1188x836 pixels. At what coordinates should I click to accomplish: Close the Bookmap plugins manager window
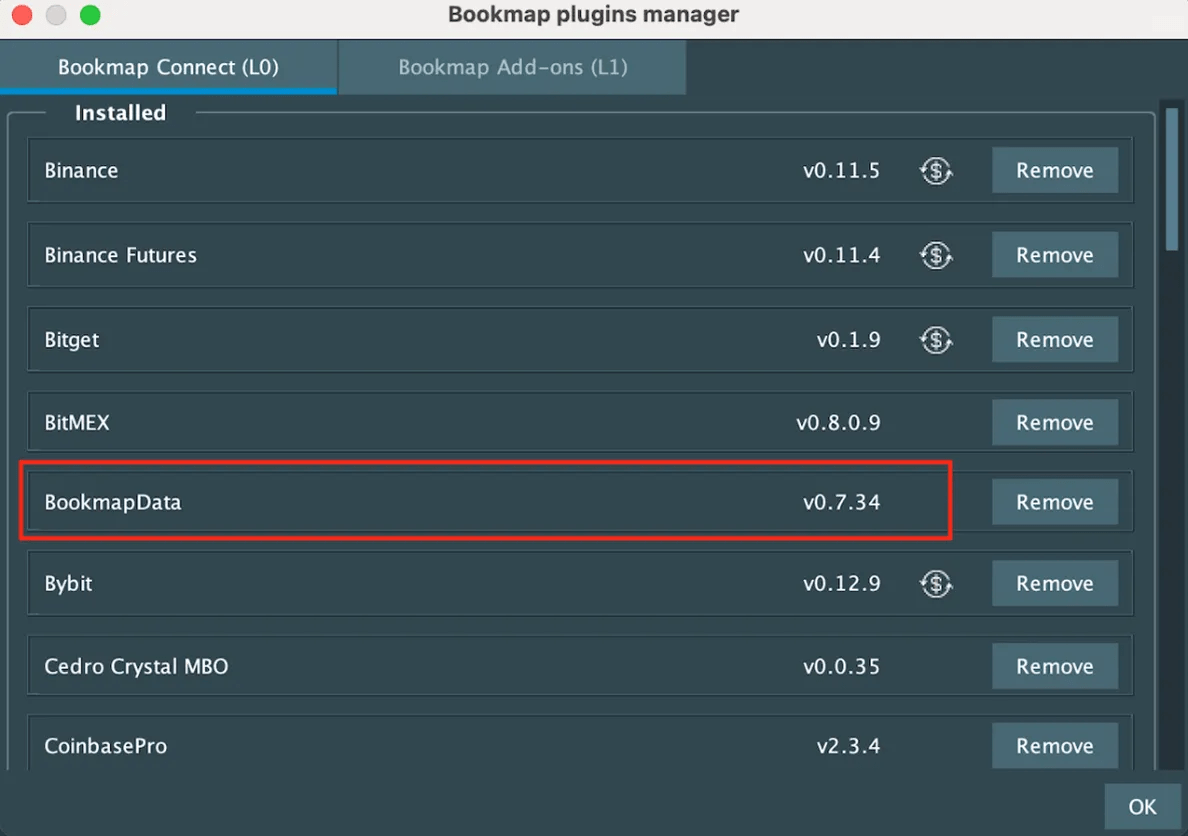point(22,15)
